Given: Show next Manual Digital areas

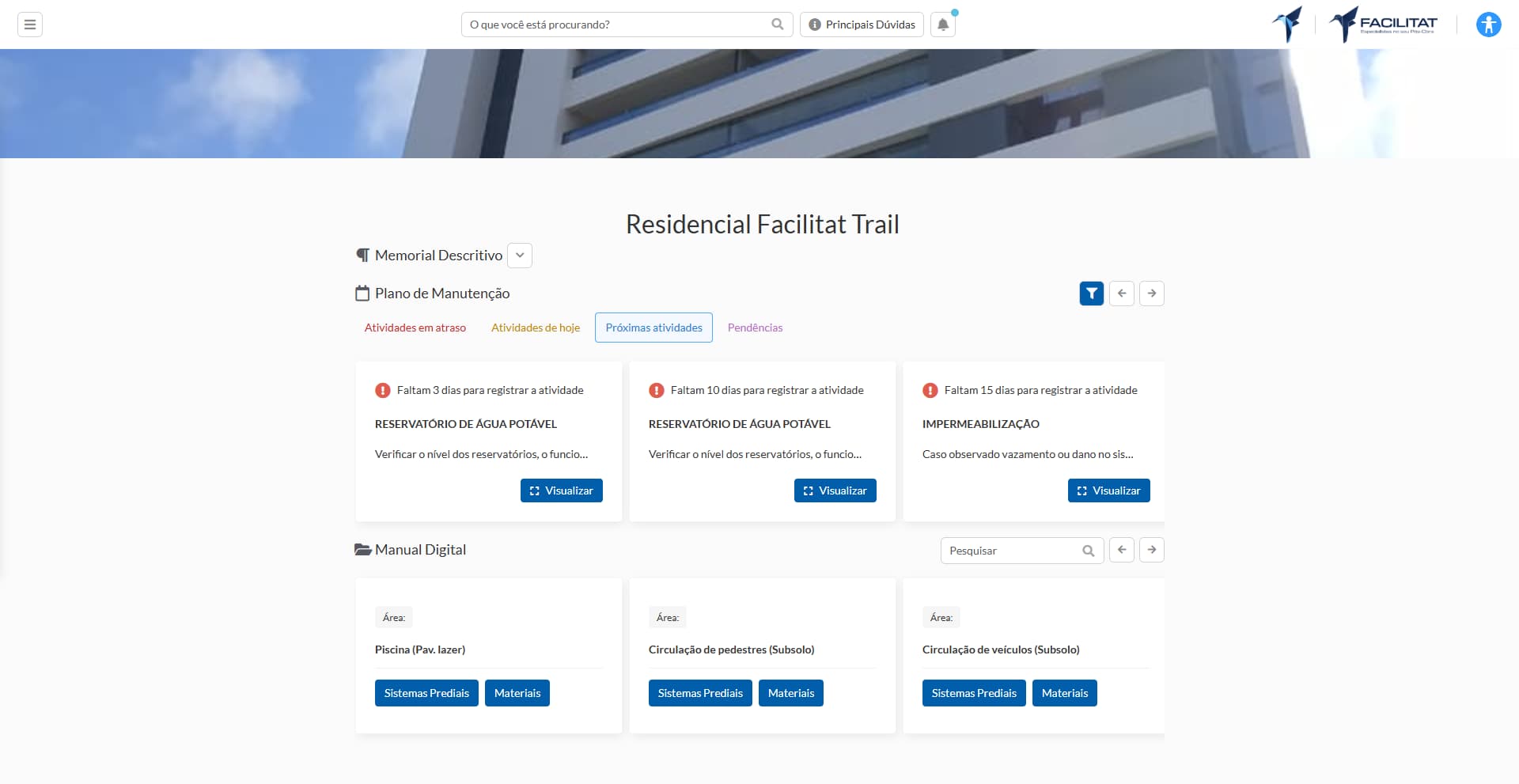Looking at the screenshot, I should coord(1152,550).
